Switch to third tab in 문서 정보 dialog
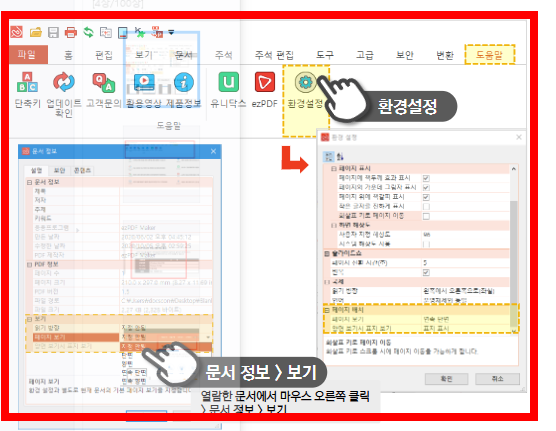The height and width of the screenshot is (431, 556). click(x=82, y=170)
